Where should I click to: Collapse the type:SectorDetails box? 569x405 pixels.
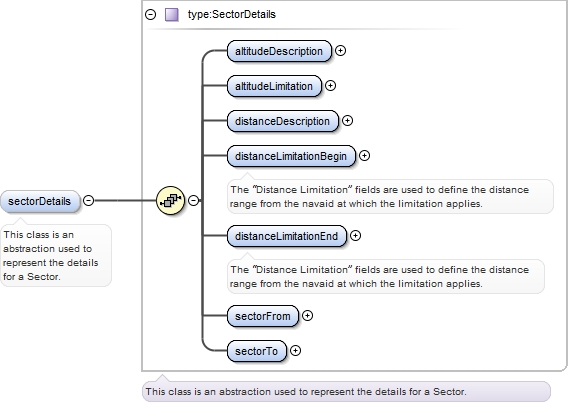(x=150, y=15)
